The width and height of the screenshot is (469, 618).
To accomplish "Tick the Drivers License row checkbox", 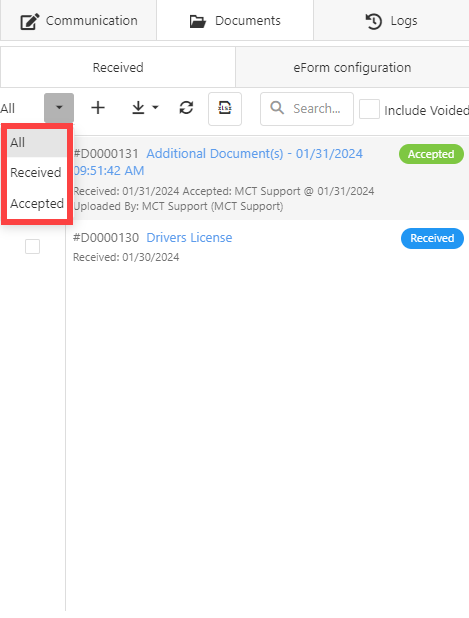I will pyautogui.click(x=32, y=247).
